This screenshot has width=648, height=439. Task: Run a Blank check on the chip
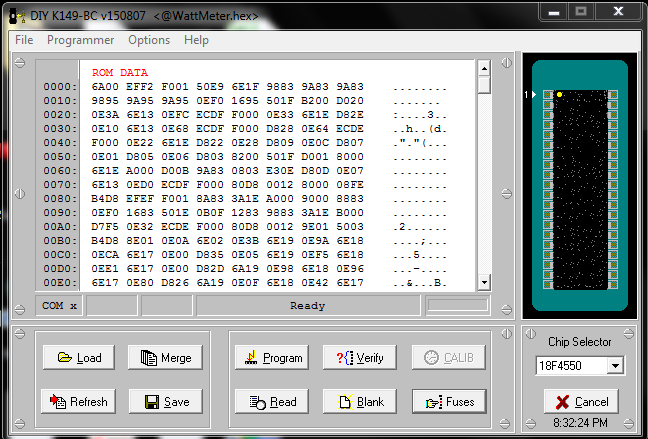tap(359, 401)
